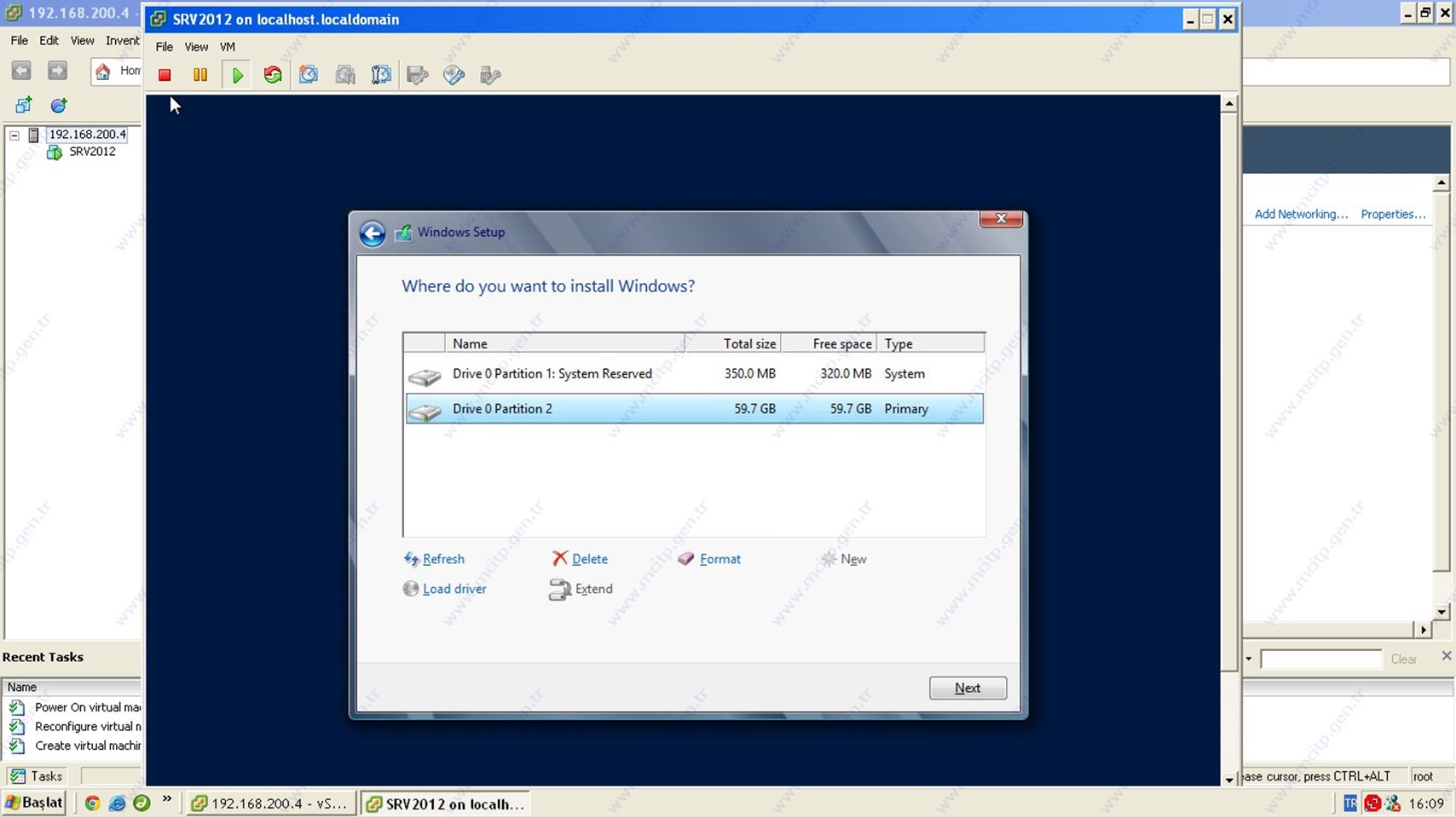Viewport: 1456px width, 818px height.
Task: Click the red Power Off toolbar icon
Action: tap(165, 75)
